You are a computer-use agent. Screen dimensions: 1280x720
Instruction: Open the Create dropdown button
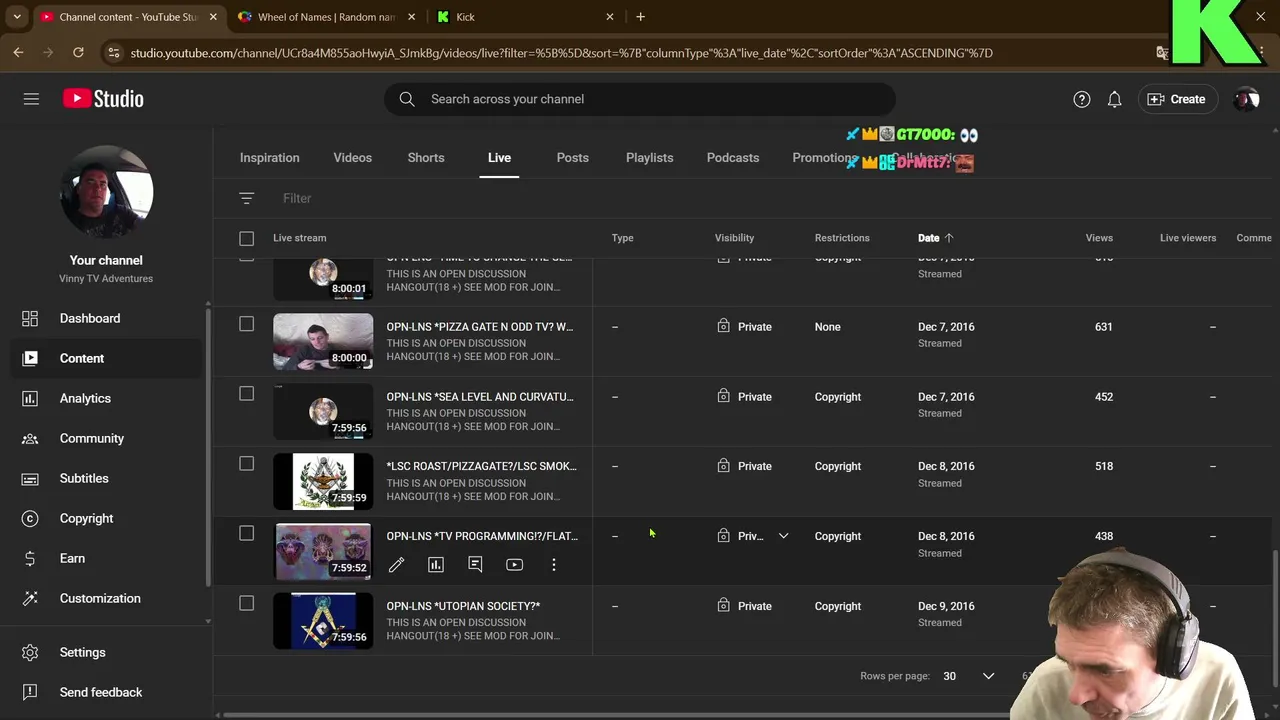(1176, 99)
